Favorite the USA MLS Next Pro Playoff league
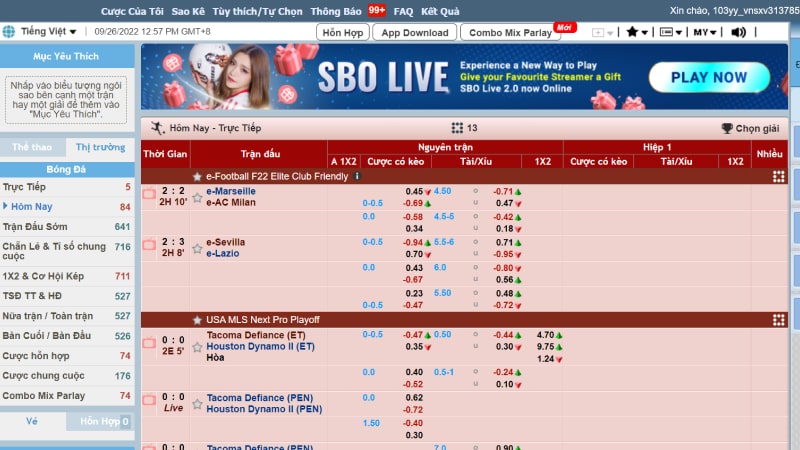Image resolution: width=800 pixels, height=450 pixels. coord(197,320)
